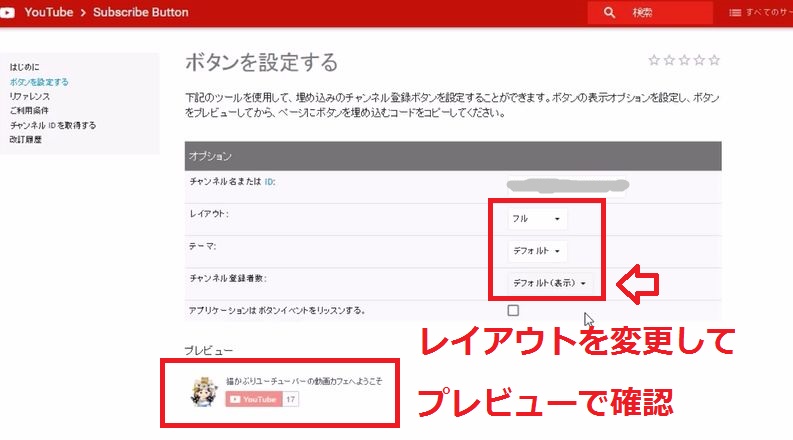
Task: Open チャンネル ID を取得する sidebar link
Action: (52, 125)
